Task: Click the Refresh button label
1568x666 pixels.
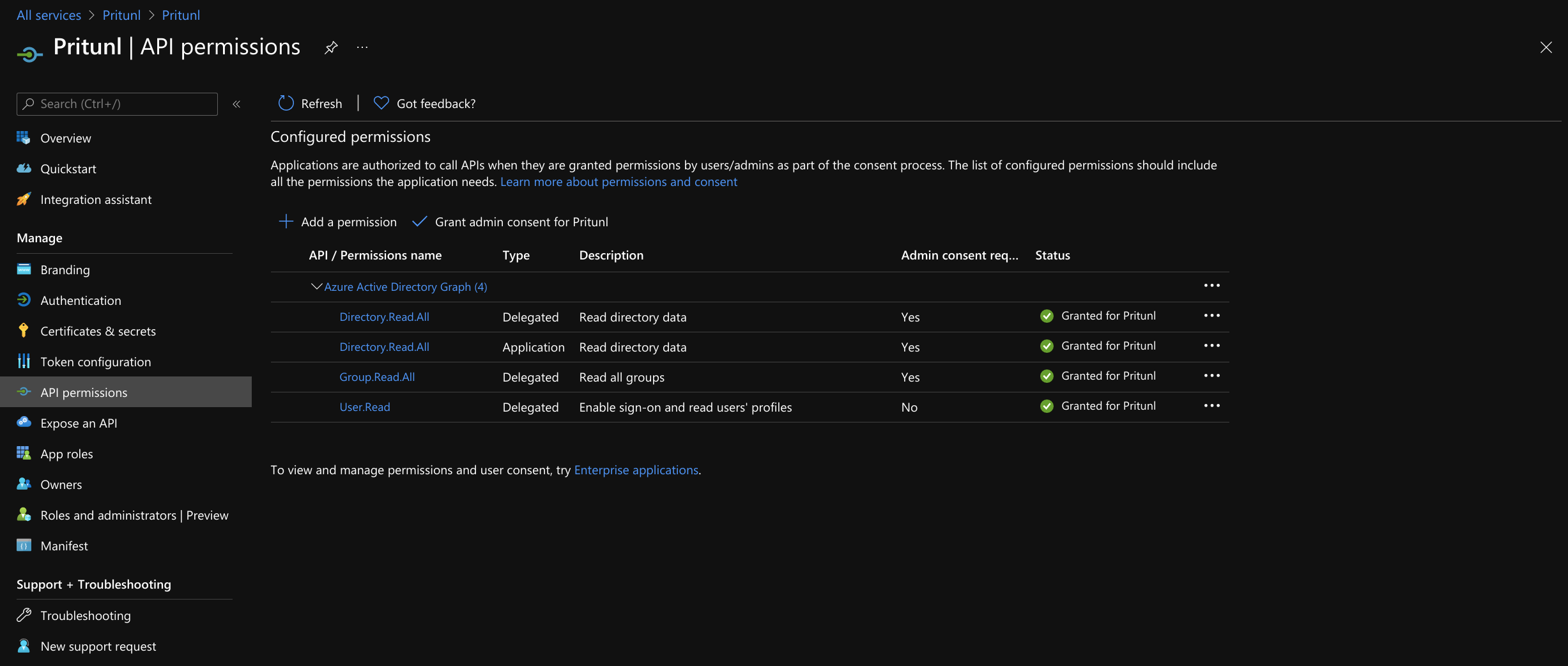Action: (321, 104)
